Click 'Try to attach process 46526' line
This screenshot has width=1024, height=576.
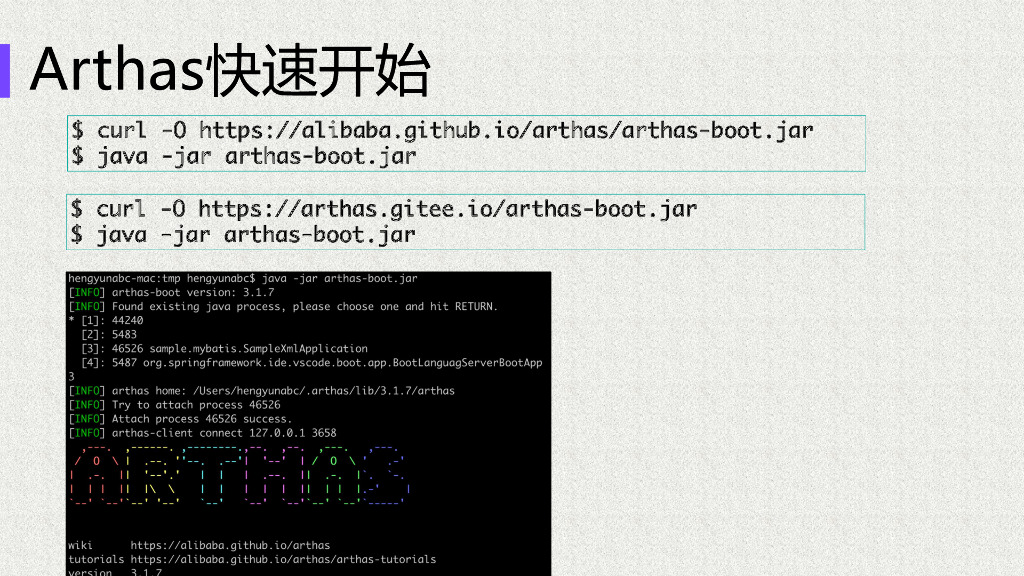click(174, 405)
